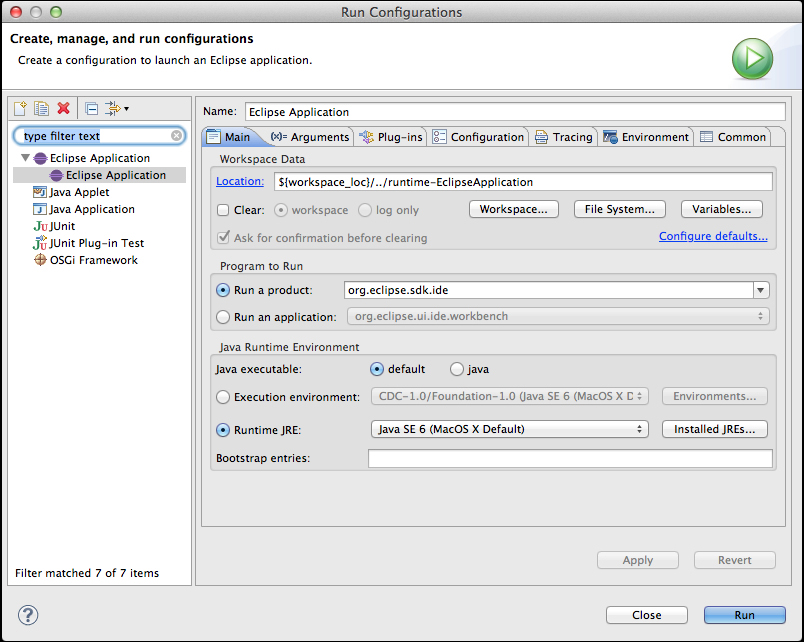Click the workspace Location text field
The image size is (804, 642).
[x=523, y=182]
